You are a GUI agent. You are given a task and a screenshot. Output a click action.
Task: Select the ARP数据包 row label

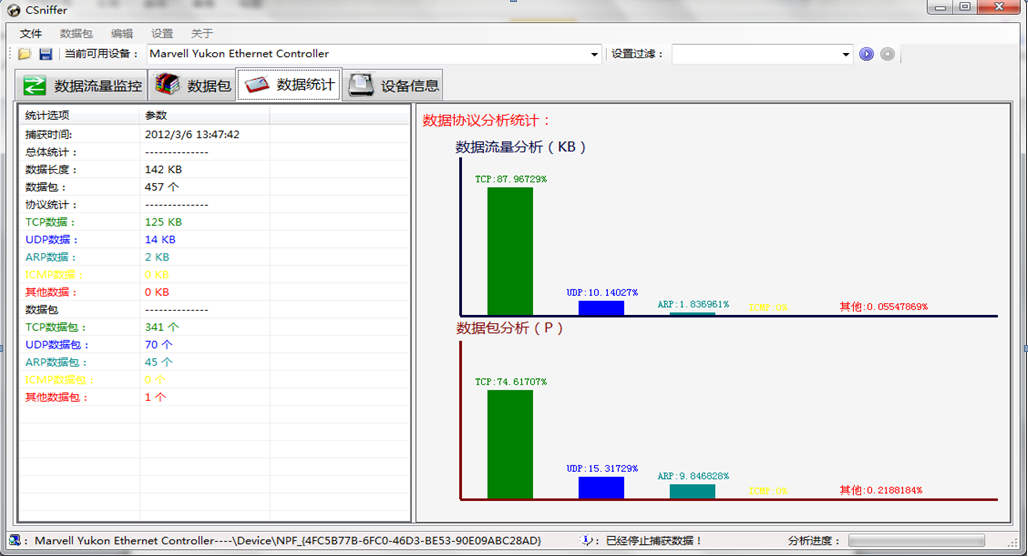pyautogui.click(x=56, y=362)
